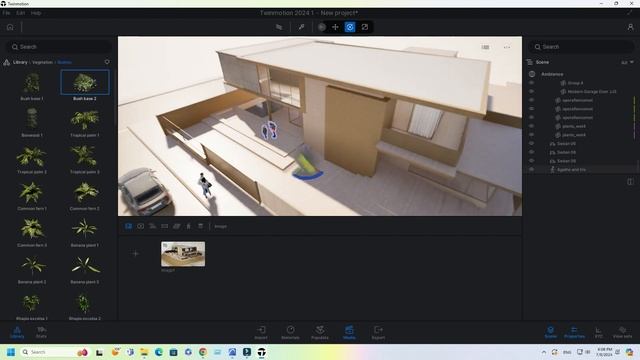Click the Scene search field
Image resolution: width=640 pixels, height=360 pixels.
pos(581,47)
